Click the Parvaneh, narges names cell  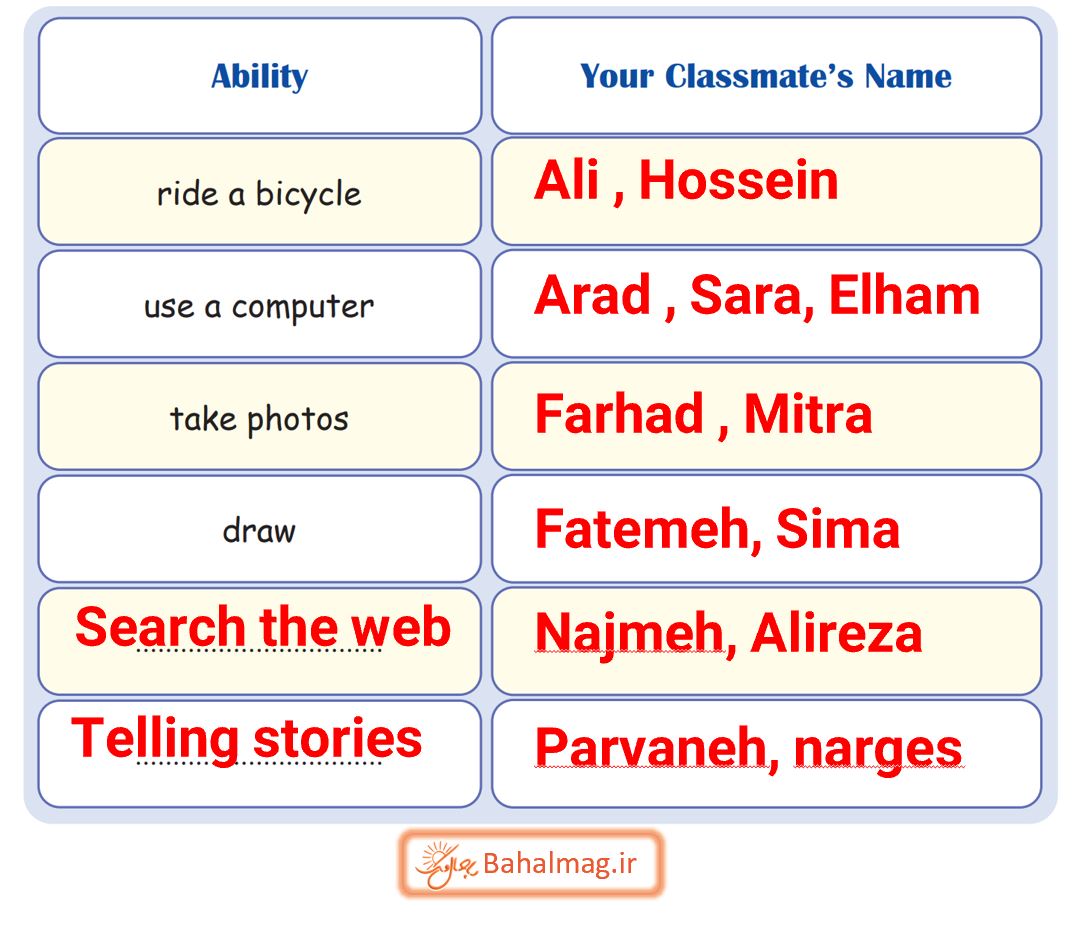point(766,754)
